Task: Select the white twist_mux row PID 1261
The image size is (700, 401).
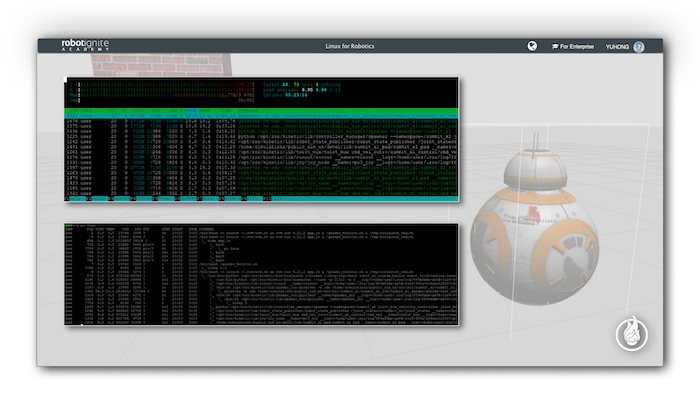Action: [262, 152]
